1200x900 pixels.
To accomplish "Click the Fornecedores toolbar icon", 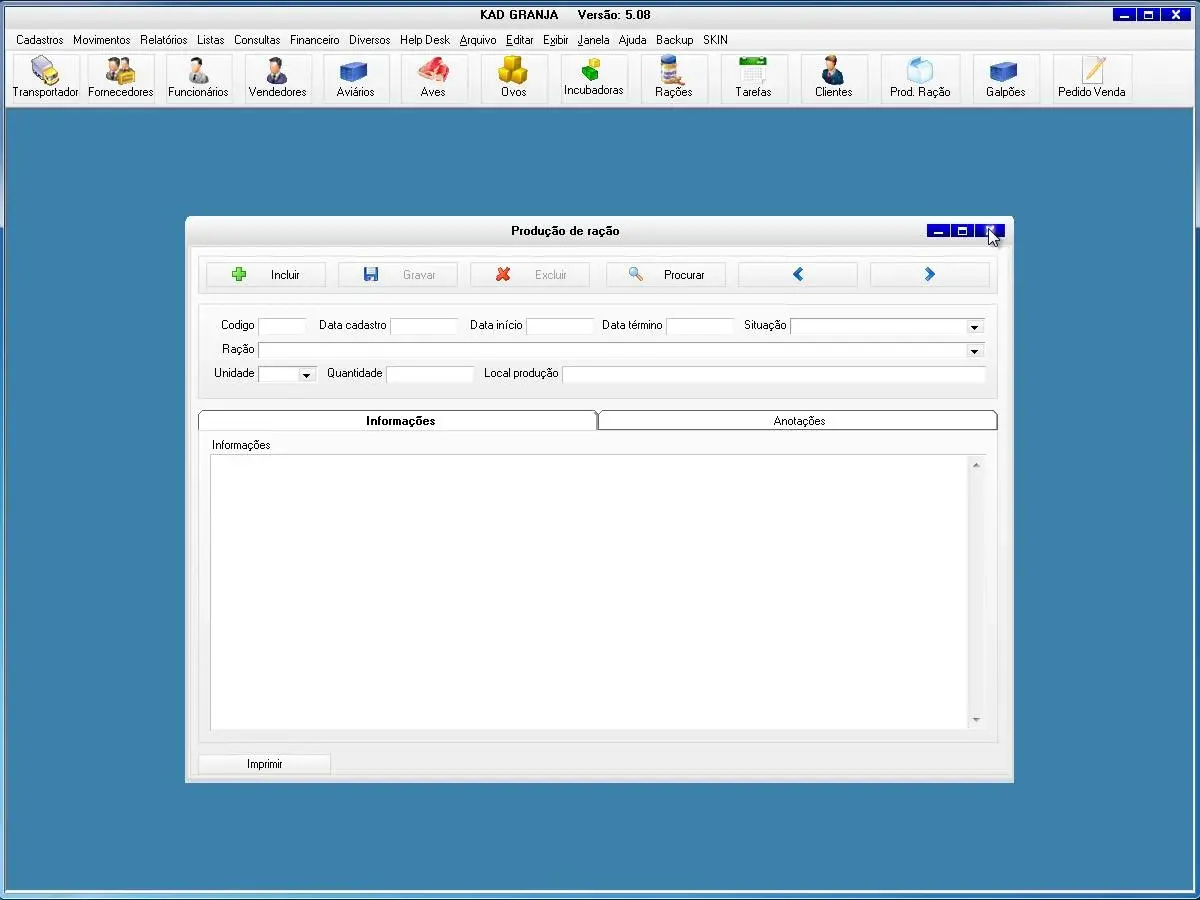I will pyautogui.click(x=121, y=78).
